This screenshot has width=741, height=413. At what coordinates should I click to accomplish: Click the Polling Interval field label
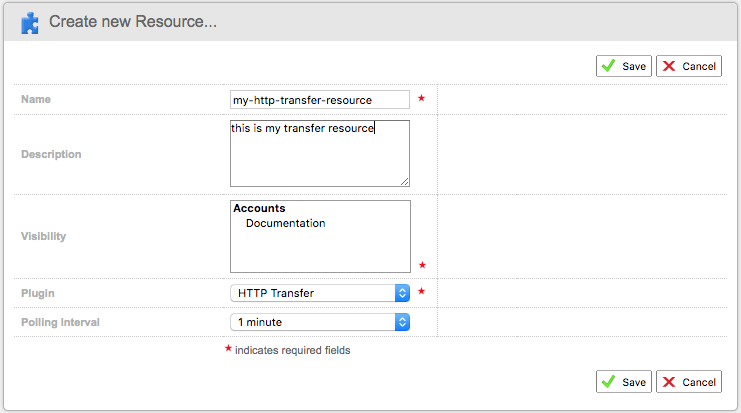click(60, 322)
